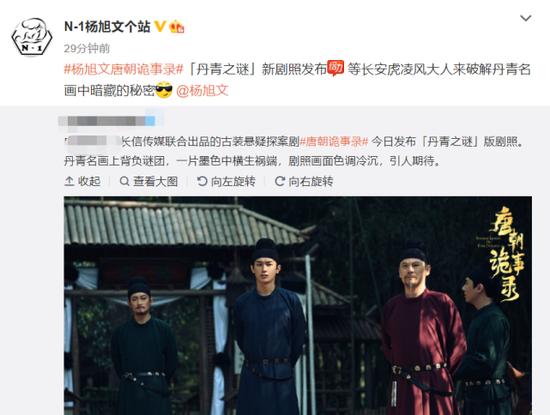Open the N-1杨旭文个站 profile name

[107, 26]
